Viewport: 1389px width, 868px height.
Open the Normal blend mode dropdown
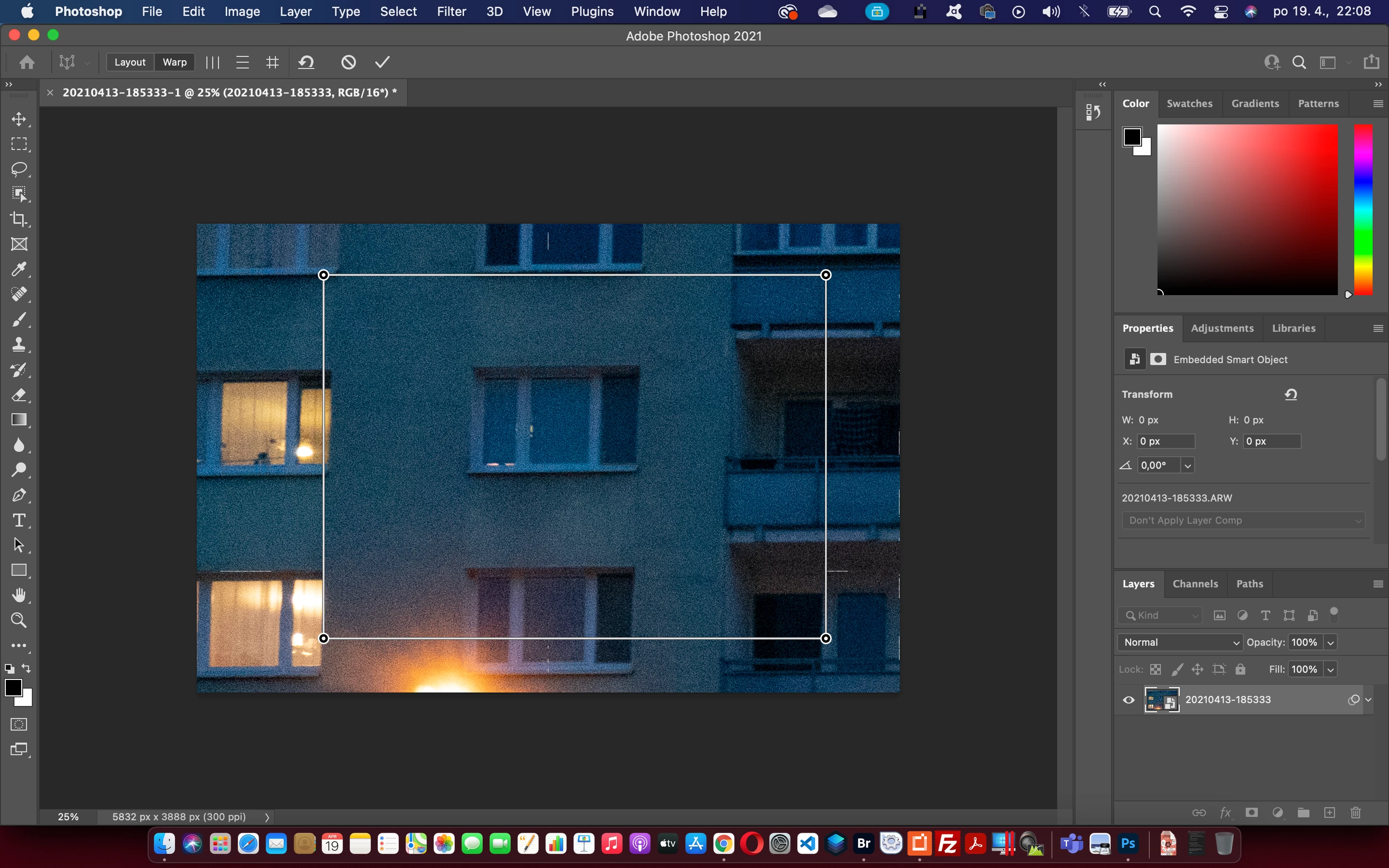tap(1180, 642)
